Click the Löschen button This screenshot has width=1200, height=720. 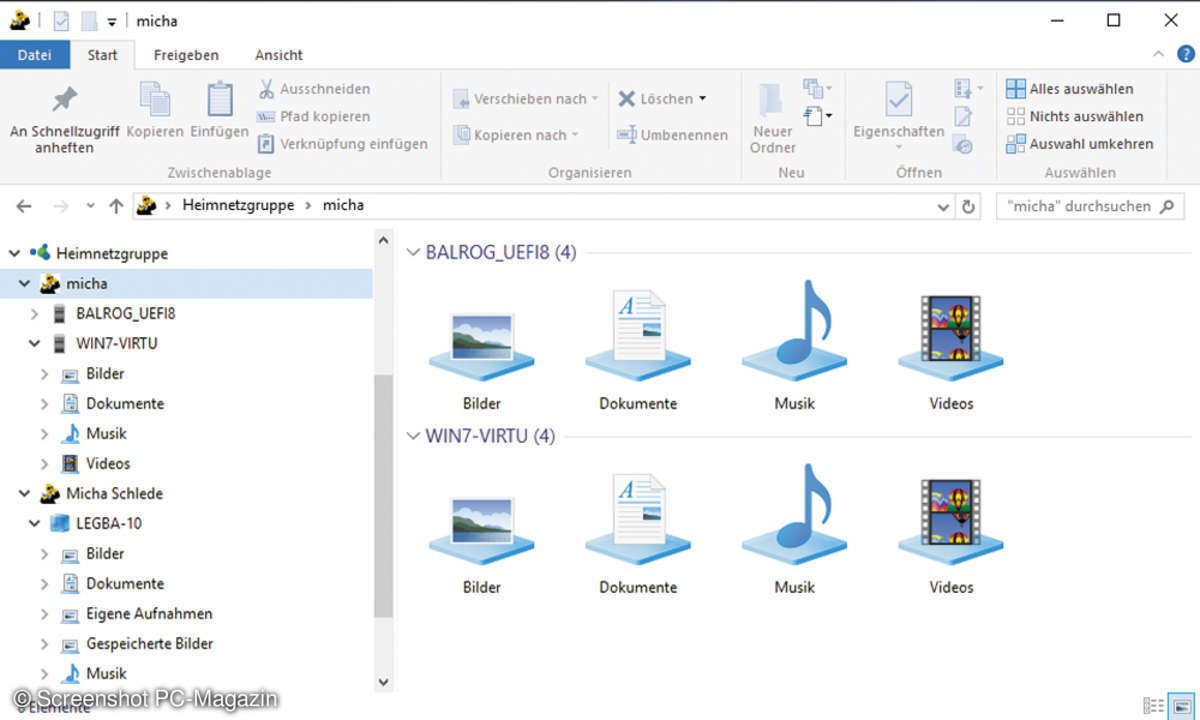coord(662,99)
